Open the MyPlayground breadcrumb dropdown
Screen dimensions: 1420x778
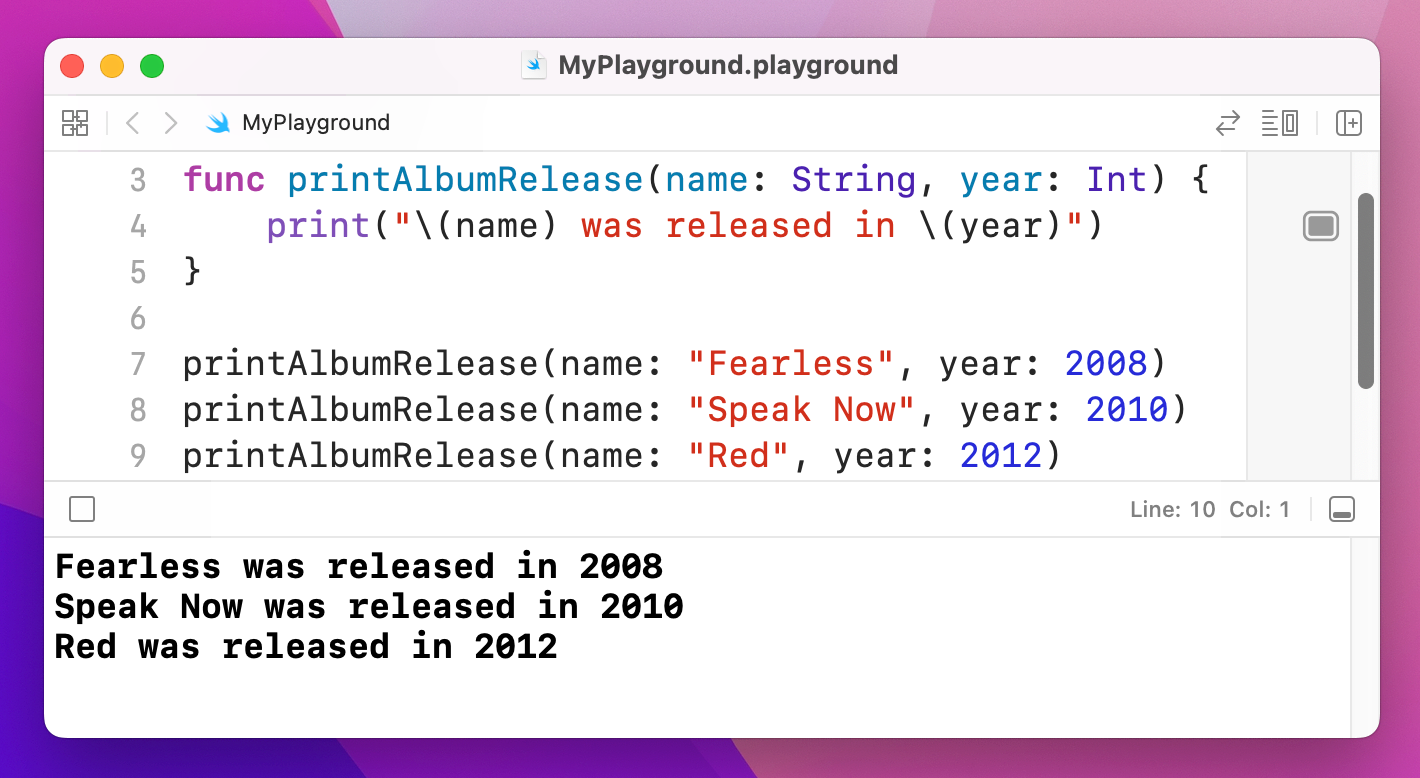click(317, 122)
